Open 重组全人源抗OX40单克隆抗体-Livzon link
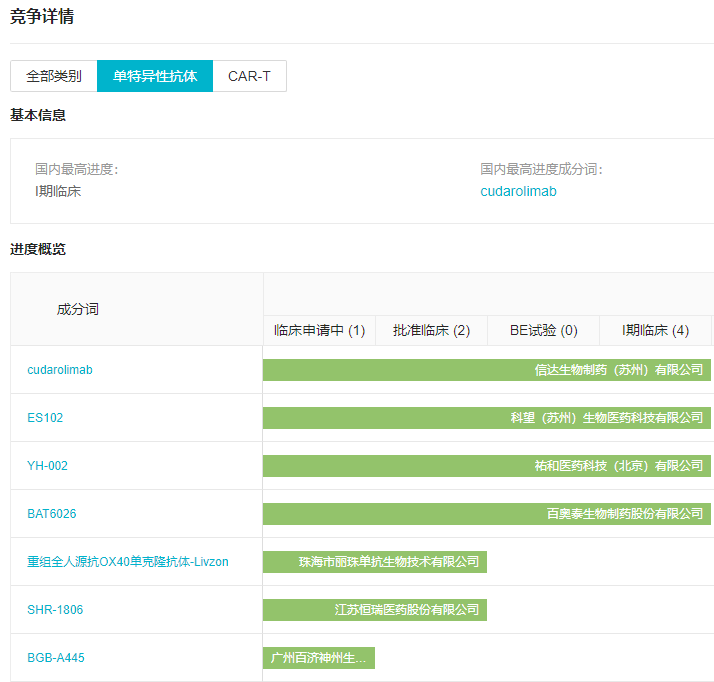714x682 pixels. (128, 562)
